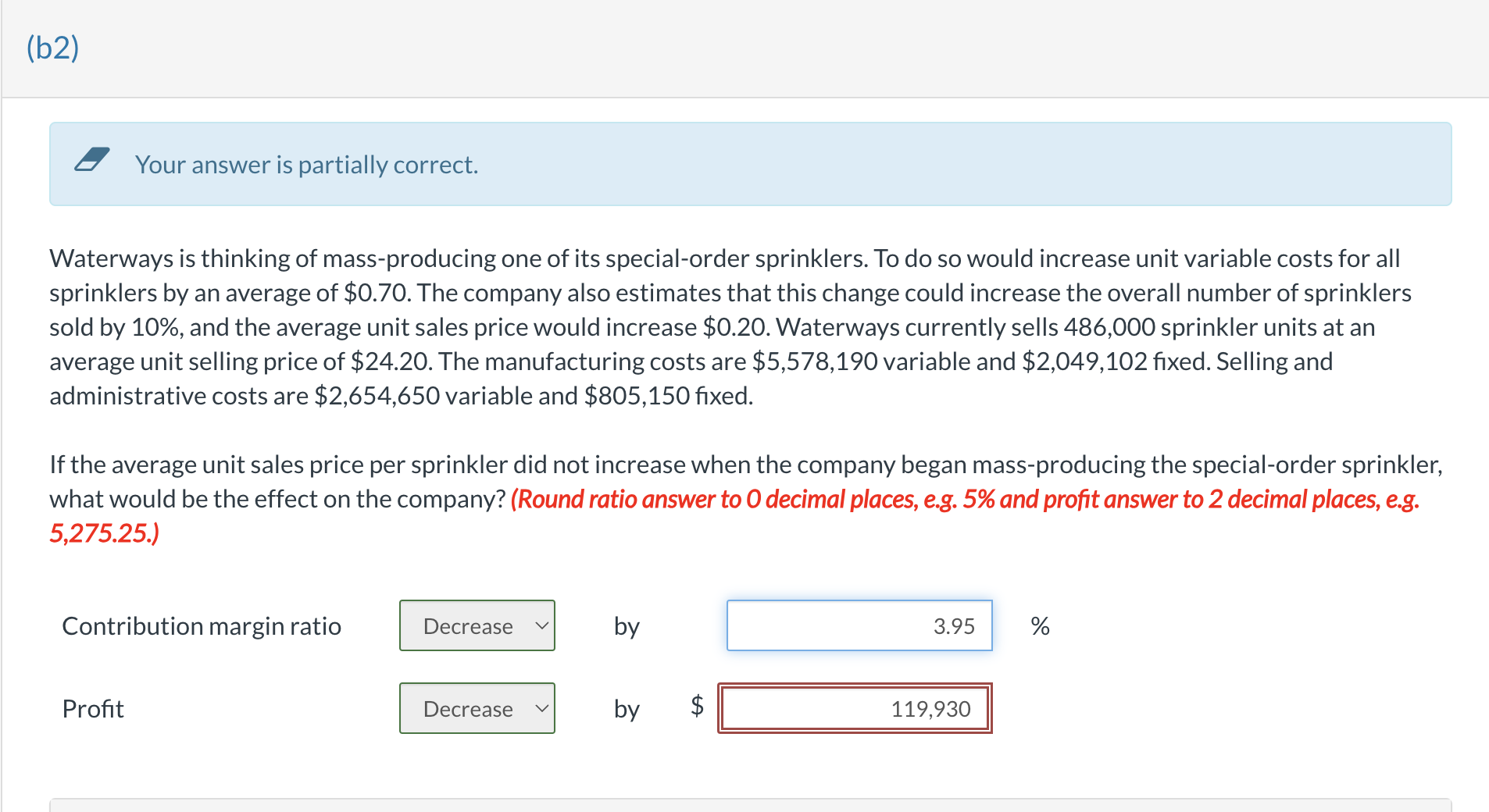Viewport: 1489px width, 812px height.
Task: Open the Contribution margin ratio Decrease dropdown
Action: 477,625
